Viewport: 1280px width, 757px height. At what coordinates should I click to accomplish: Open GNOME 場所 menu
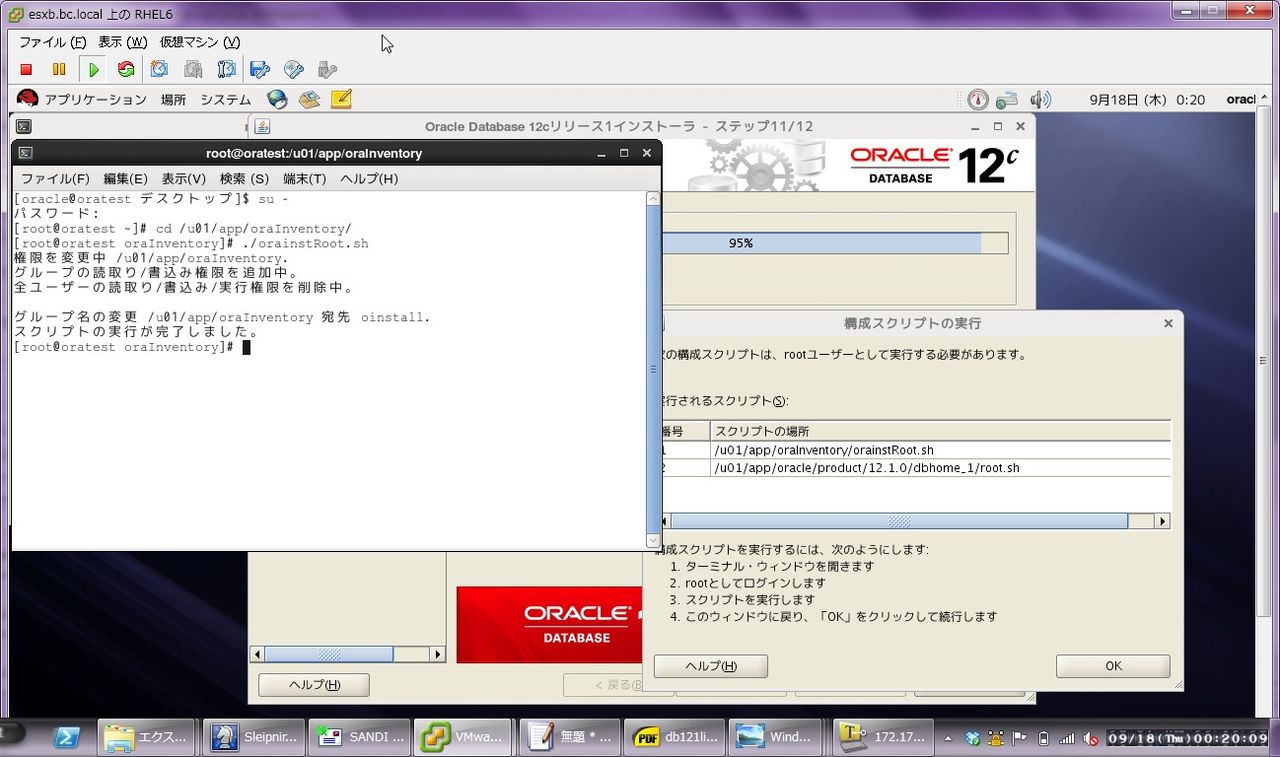173,100
